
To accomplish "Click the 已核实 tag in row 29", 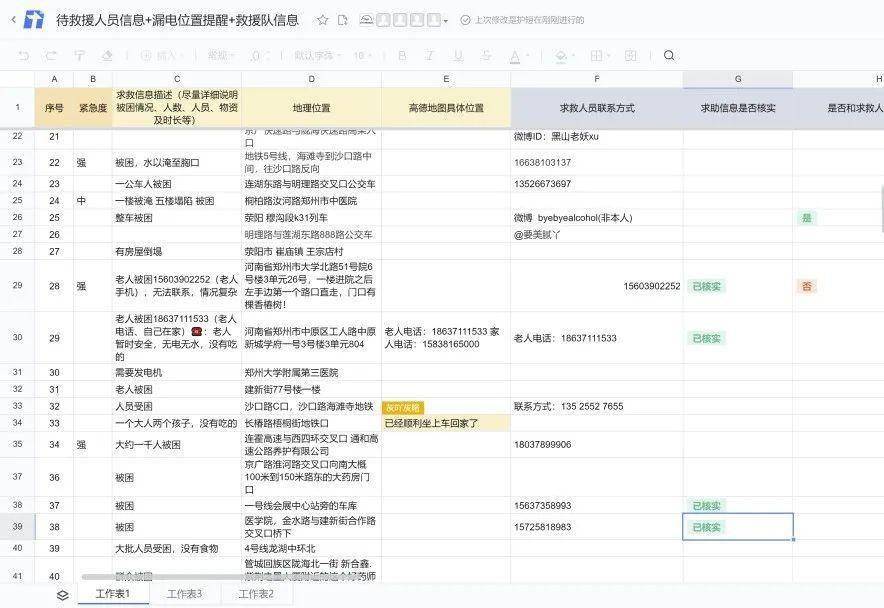I will [x=707, y=286].
